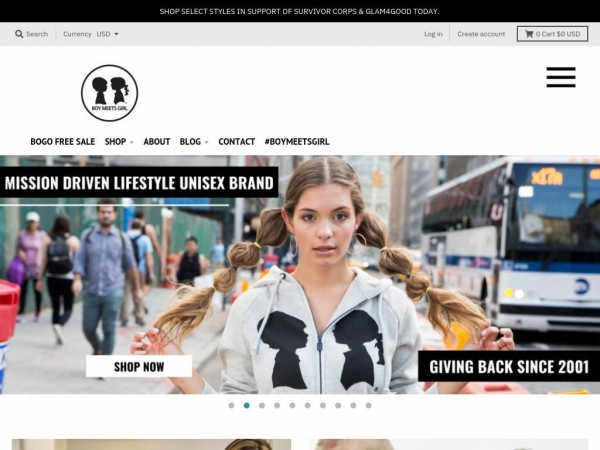The height and width of the screenshot is (450, 600).
Task: Open the SHOP menu item
Action: pos(115,142)
